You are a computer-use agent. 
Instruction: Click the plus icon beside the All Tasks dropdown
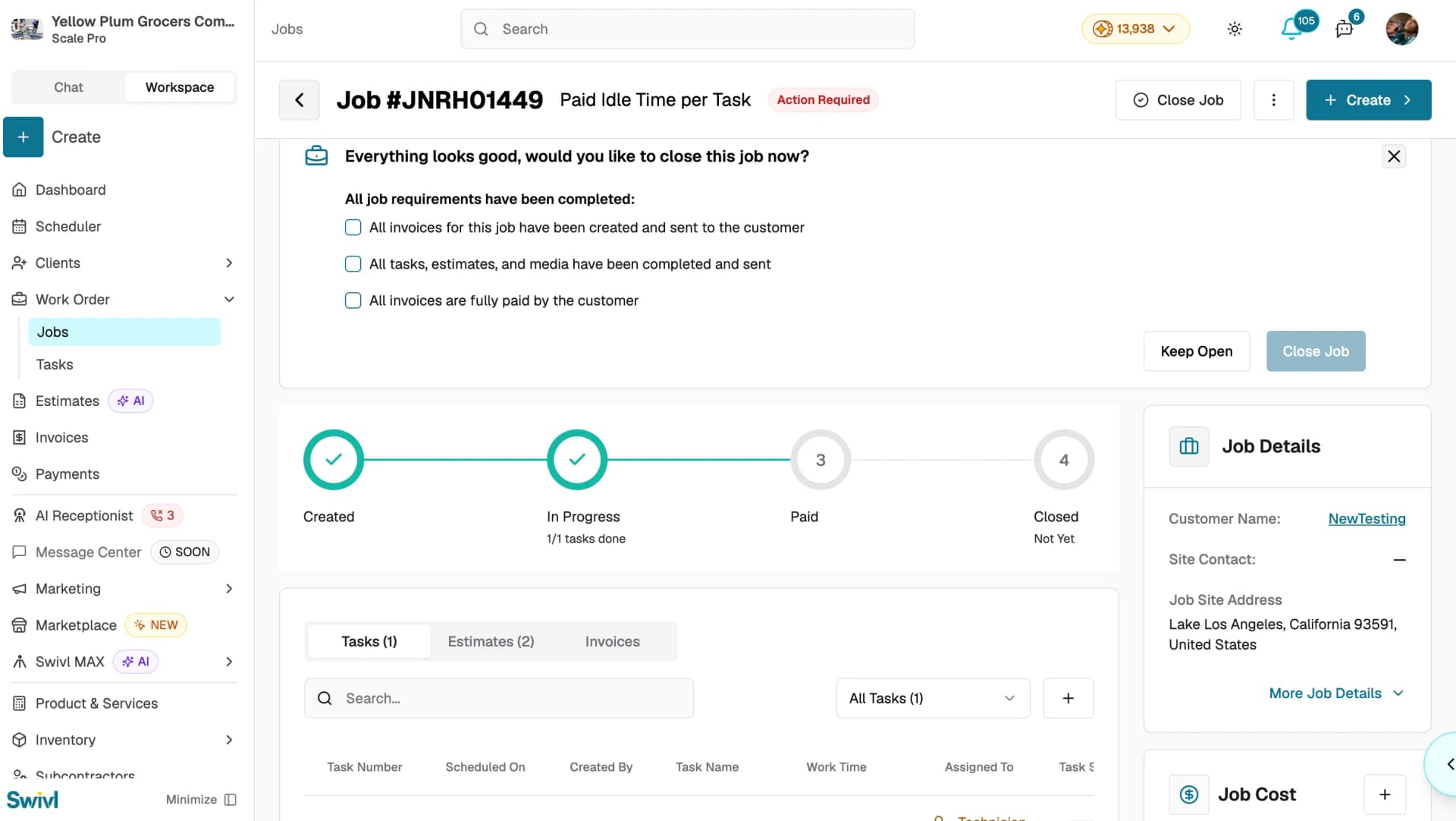pos(1068,698)
